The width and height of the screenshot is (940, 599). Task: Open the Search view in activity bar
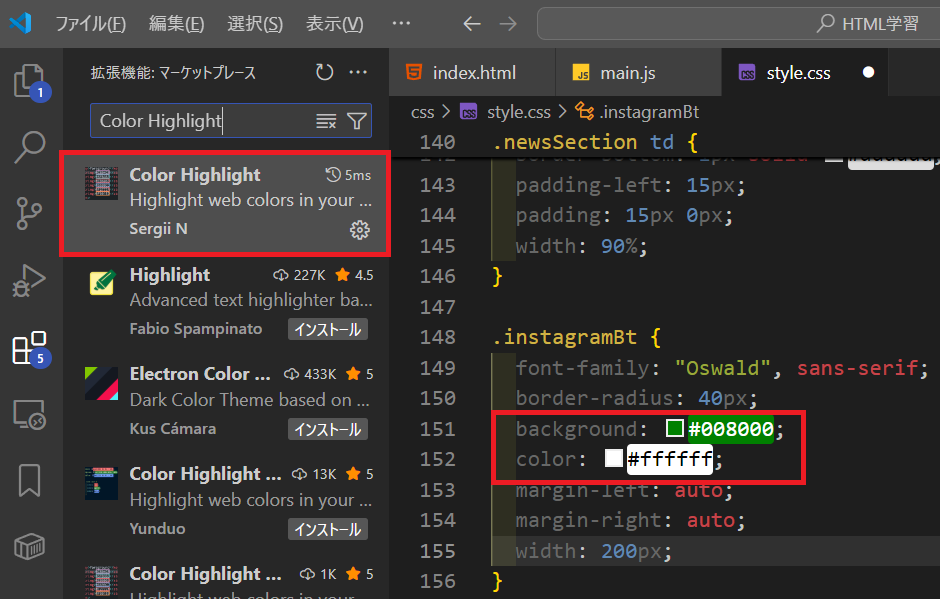click(x=30, y=147)
